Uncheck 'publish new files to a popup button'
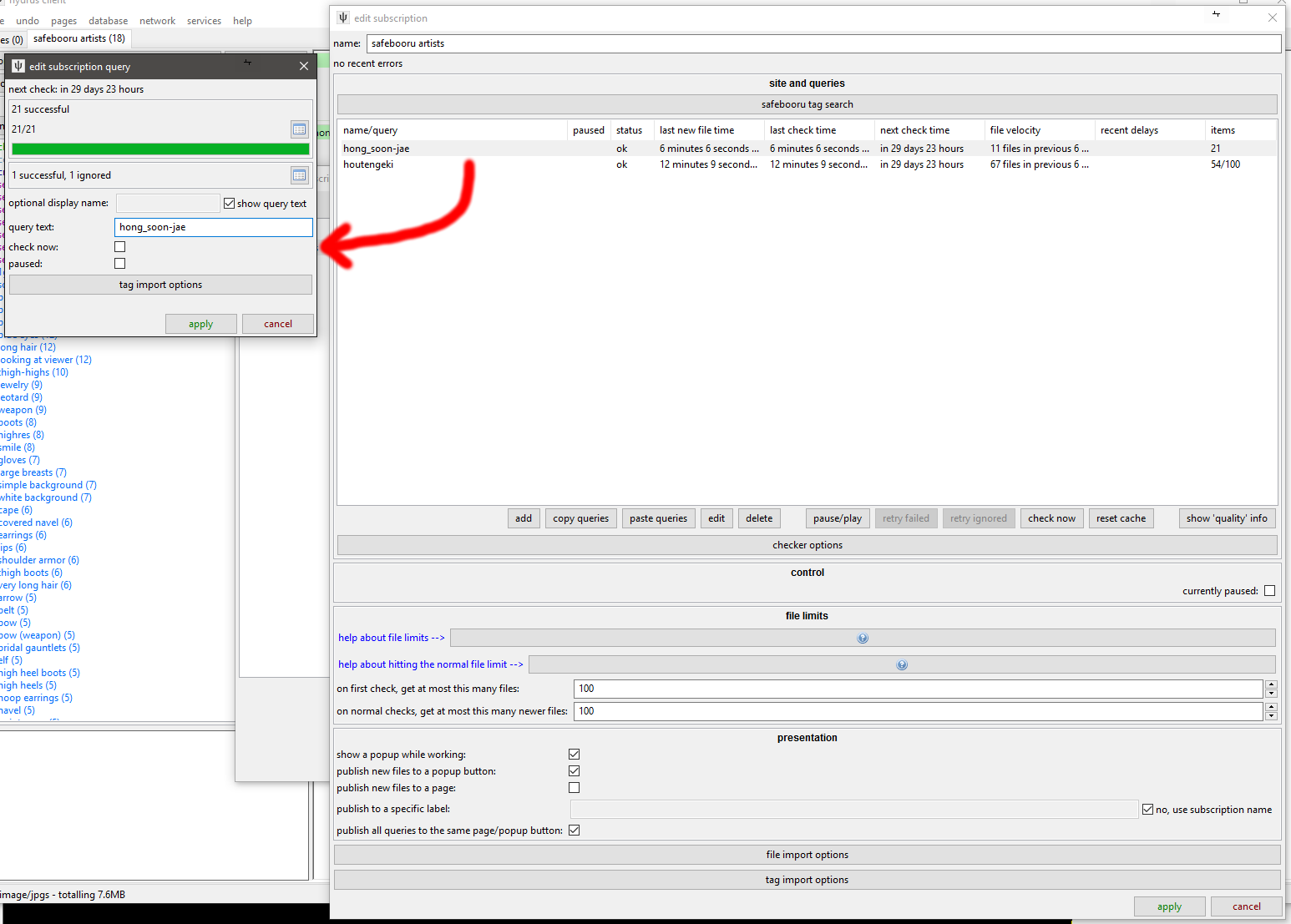The height and width of the screenshot is (924, 1291). [575, 771]
